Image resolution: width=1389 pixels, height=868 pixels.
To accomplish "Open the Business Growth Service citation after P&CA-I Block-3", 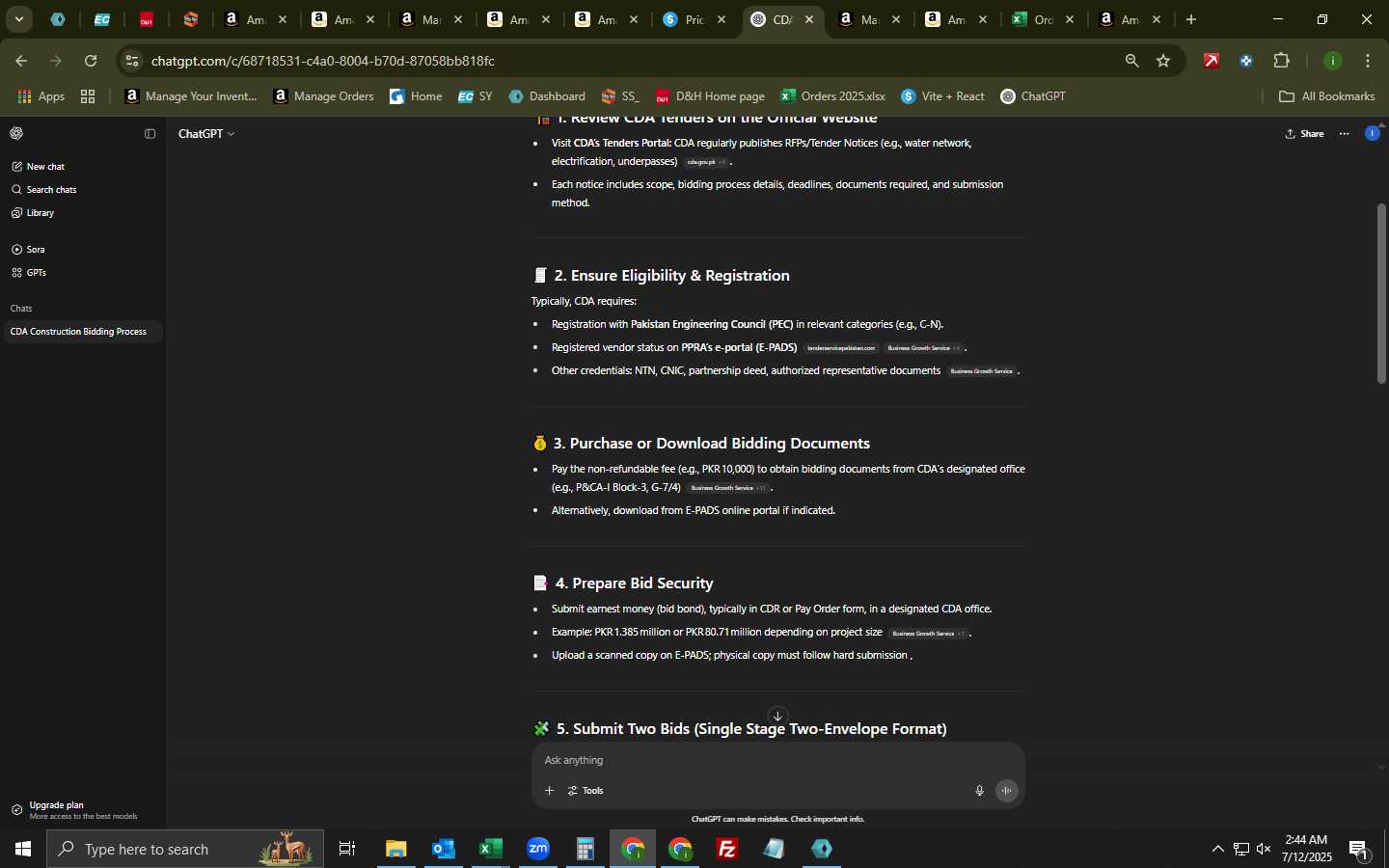I will [x=728, y=488].
